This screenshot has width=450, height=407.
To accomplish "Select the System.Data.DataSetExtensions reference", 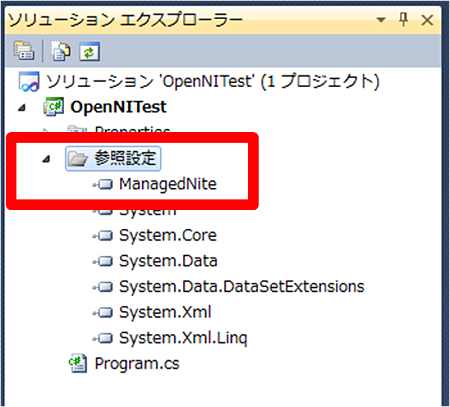I will pos(242,287).
